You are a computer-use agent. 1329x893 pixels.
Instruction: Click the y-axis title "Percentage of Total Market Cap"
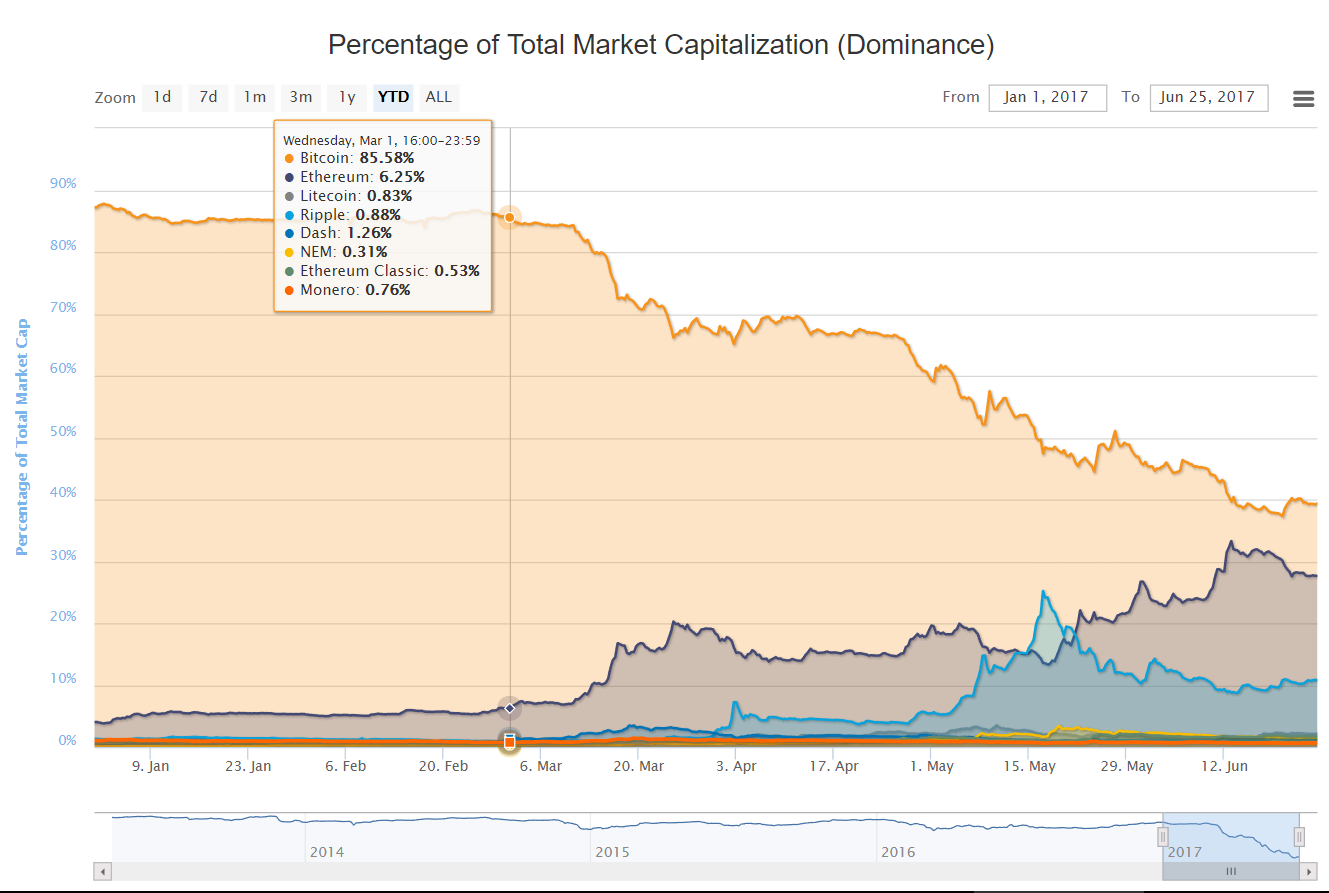[22, 437]
